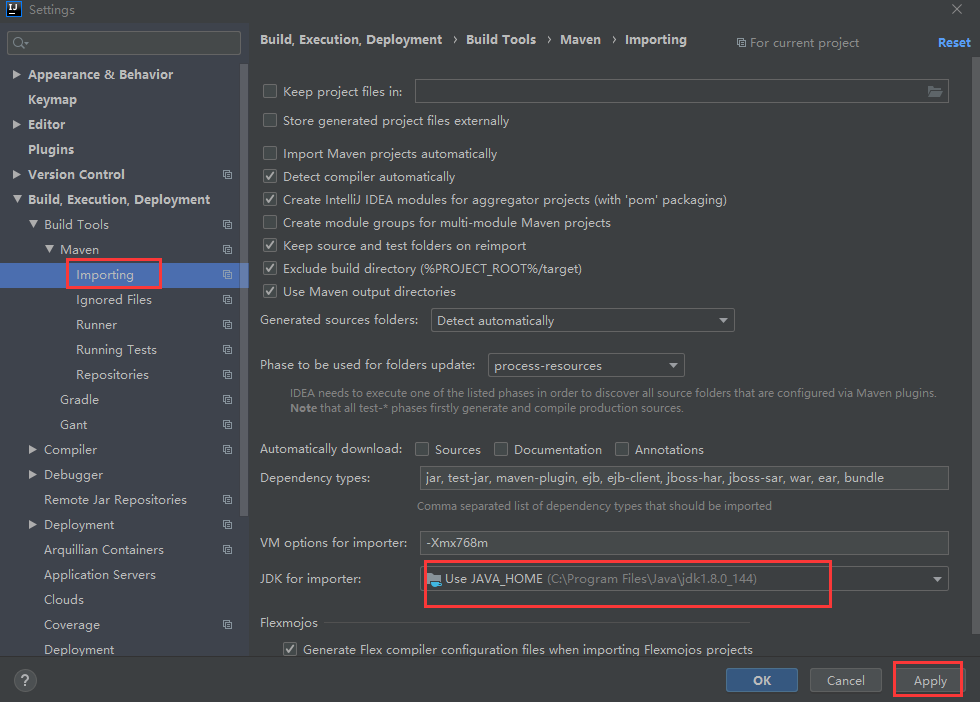Click project-level icon next to Arquillian Containers

click(x=228, y=549)
